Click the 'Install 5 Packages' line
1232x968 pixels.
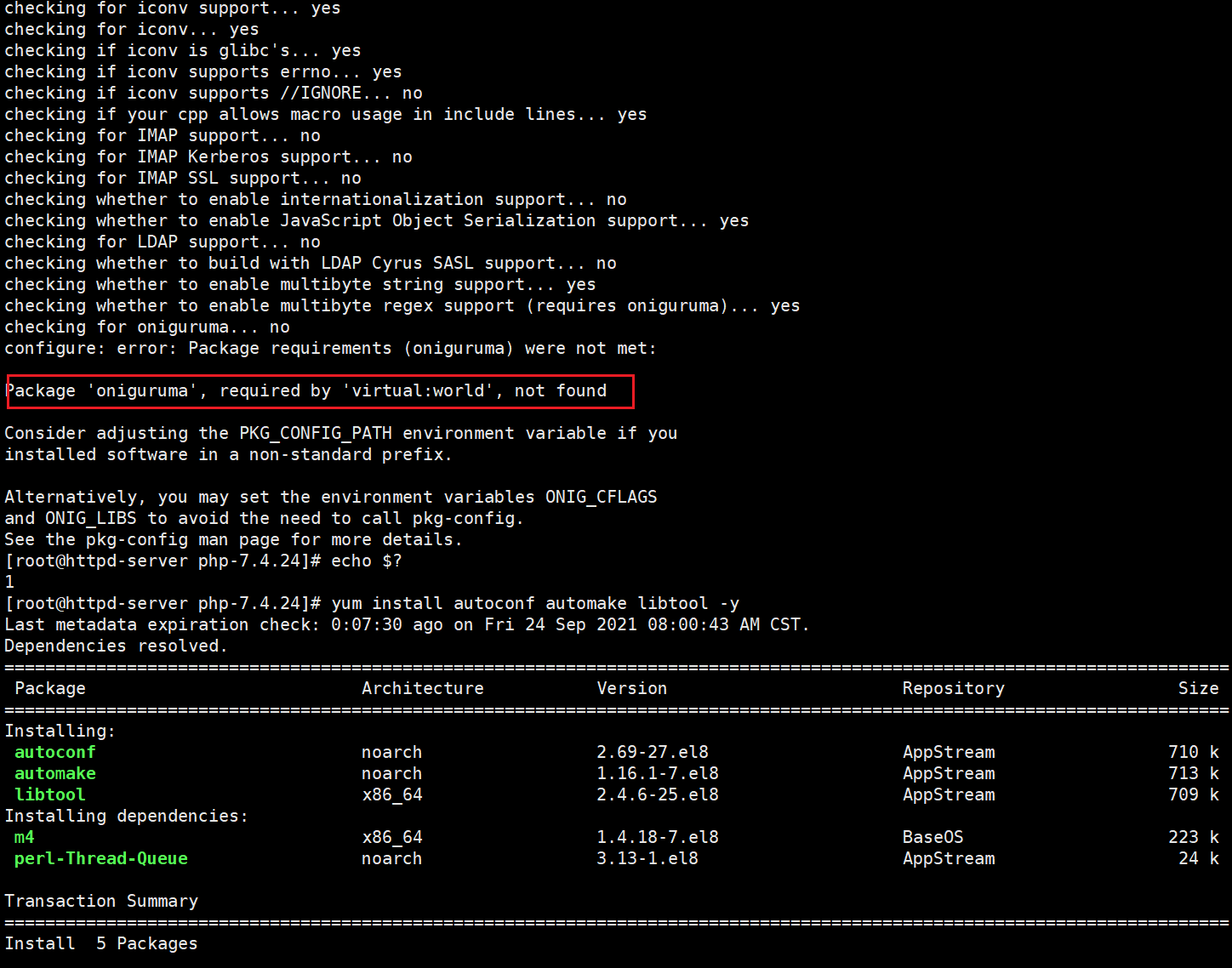(101, 943)
